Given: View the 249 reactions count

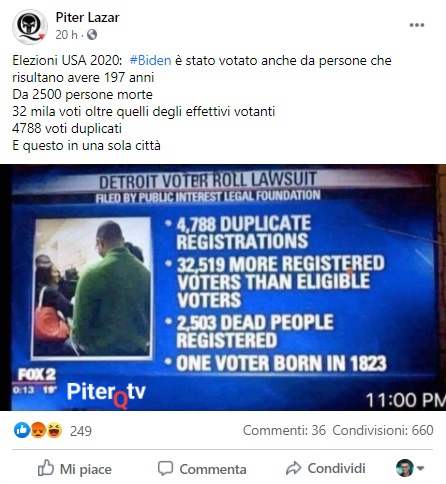Looking at the screenshot, I should (x=81, y=431).
